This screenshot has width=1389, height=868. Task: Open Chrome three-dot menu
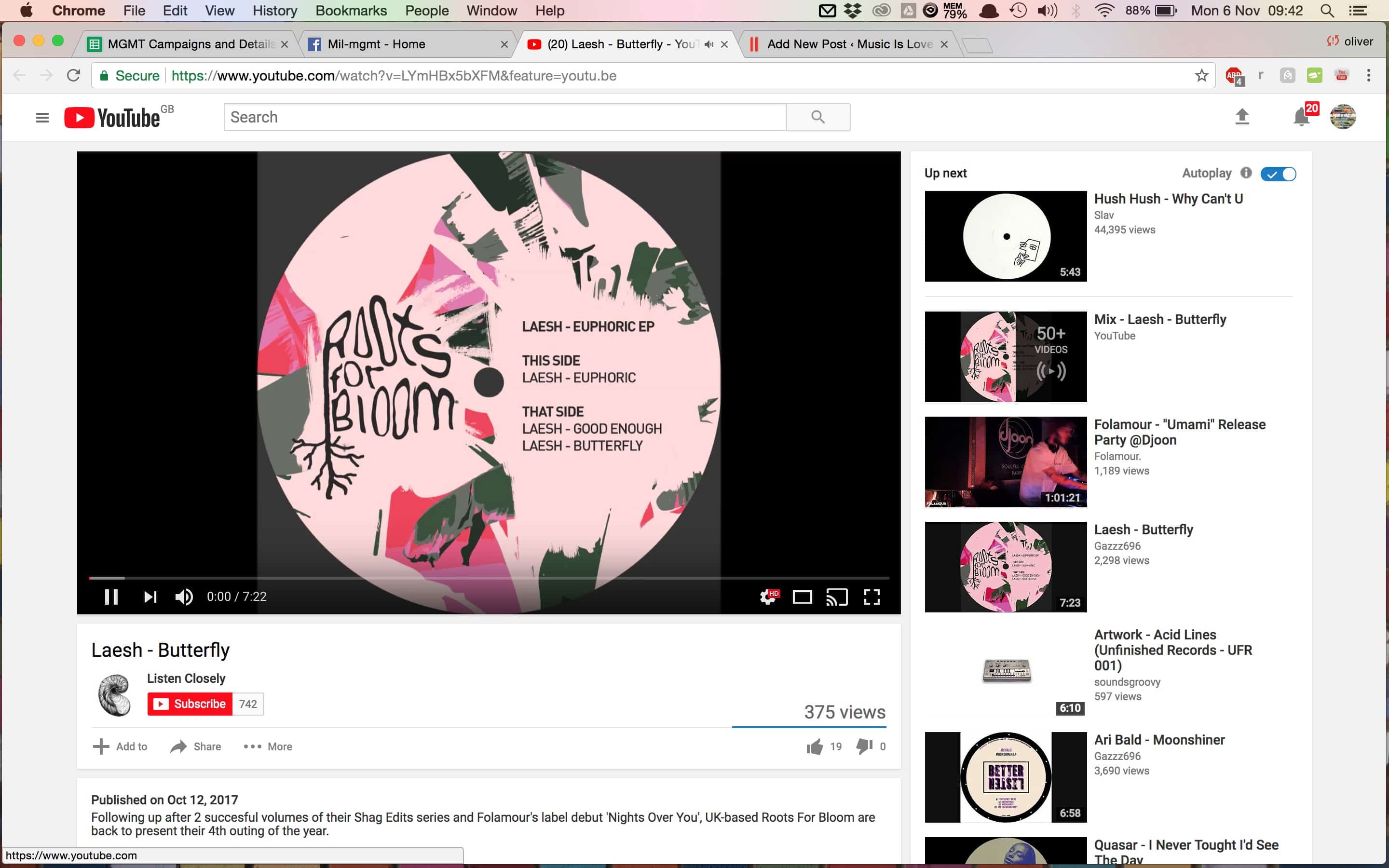pos(1369,75)
